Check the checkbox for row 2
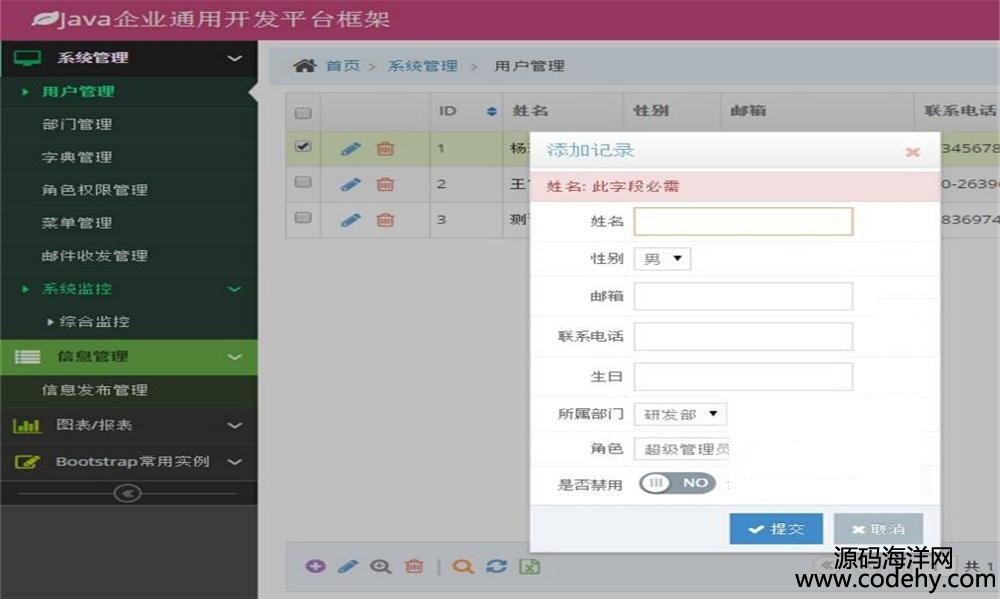The image size is (1000, 599). [x=303, y=182]
